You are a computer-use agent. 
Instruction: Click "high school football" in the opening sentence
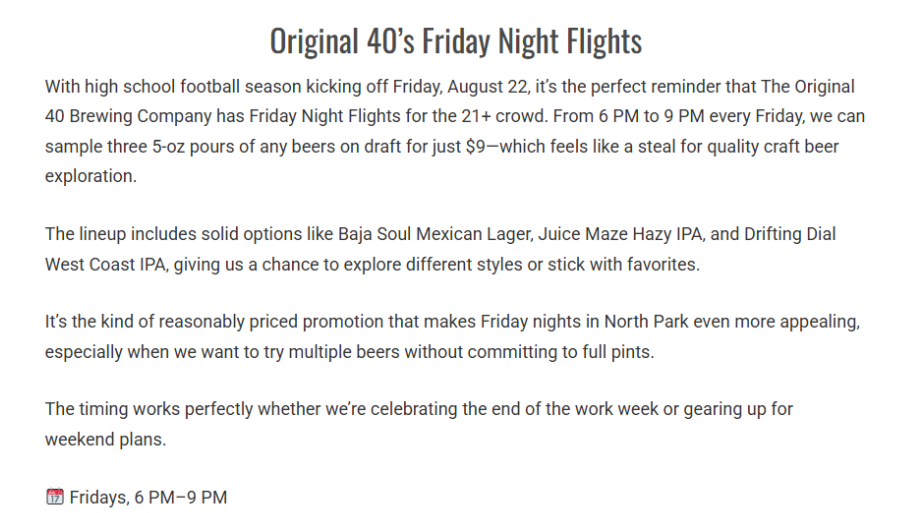[162, 86]
